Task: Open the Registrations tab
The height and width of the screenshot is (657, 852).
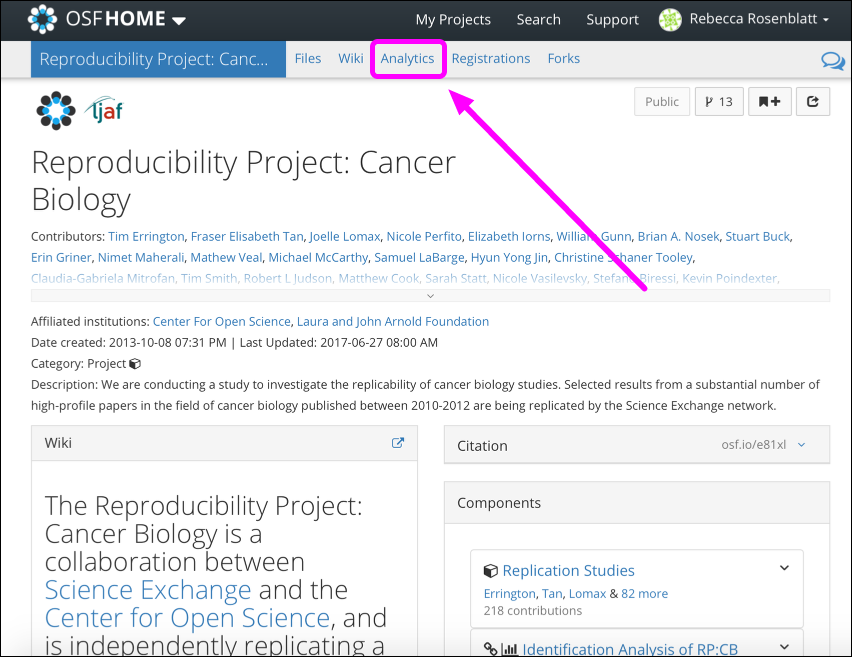Action: coord(491,58)
